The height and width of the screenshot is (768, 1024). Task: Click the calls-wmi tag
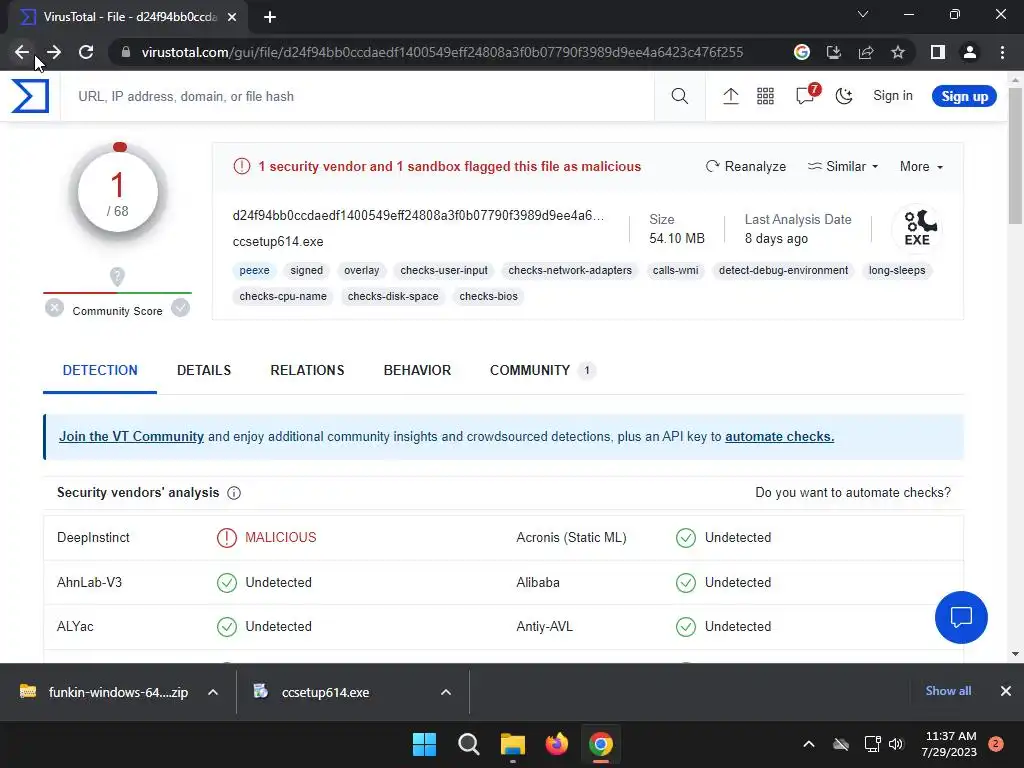tap(675, 270)
